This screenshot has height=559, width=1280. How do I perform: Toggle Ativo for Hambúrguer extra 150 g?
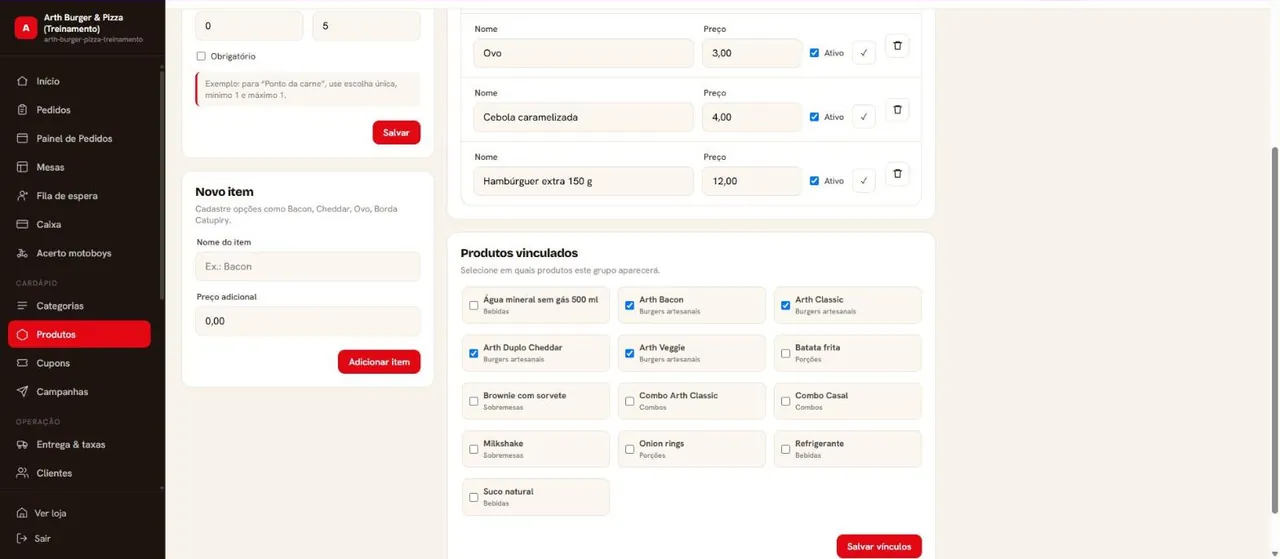pyautogui.click(x=814, y=181)
